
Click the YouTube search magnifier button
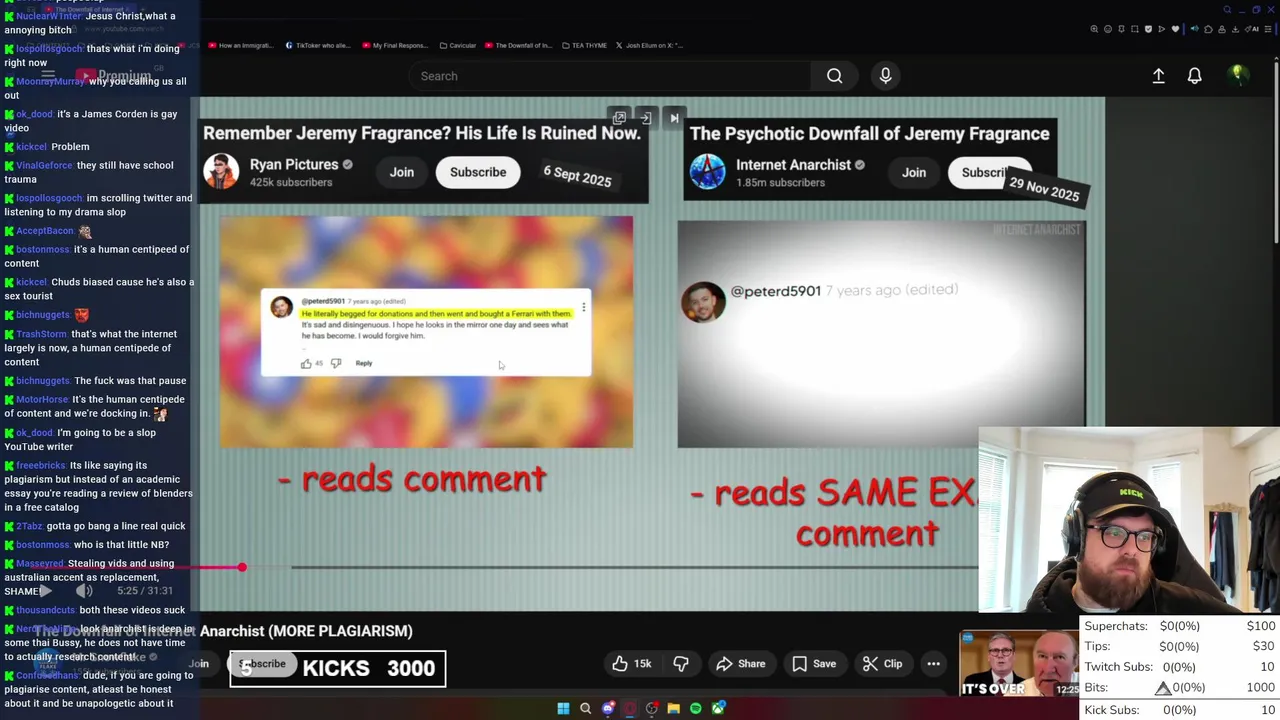click(x=834, y=76)
